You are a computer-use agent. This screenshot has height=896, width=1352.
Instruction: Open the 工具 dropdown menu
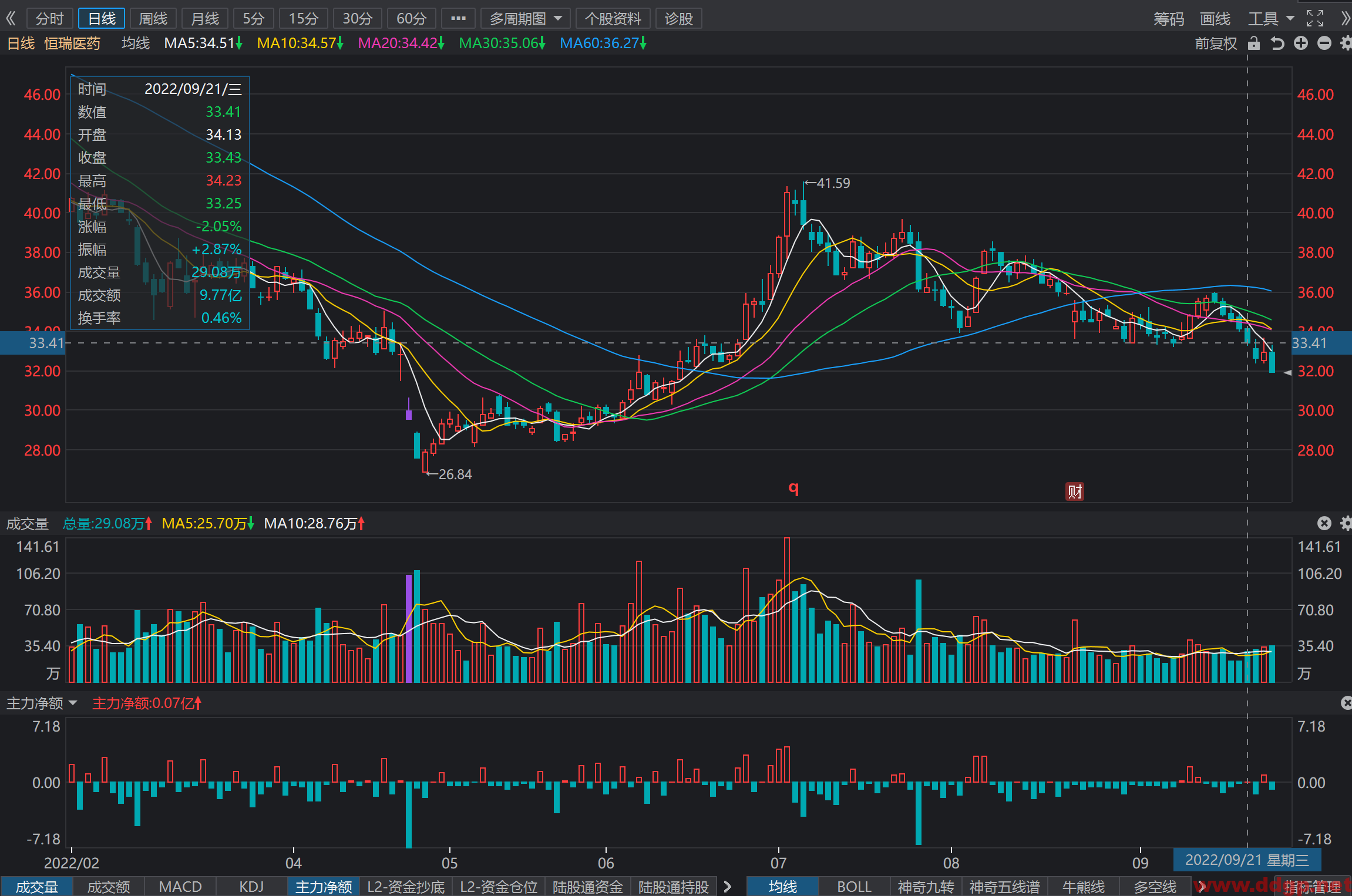1270,19
